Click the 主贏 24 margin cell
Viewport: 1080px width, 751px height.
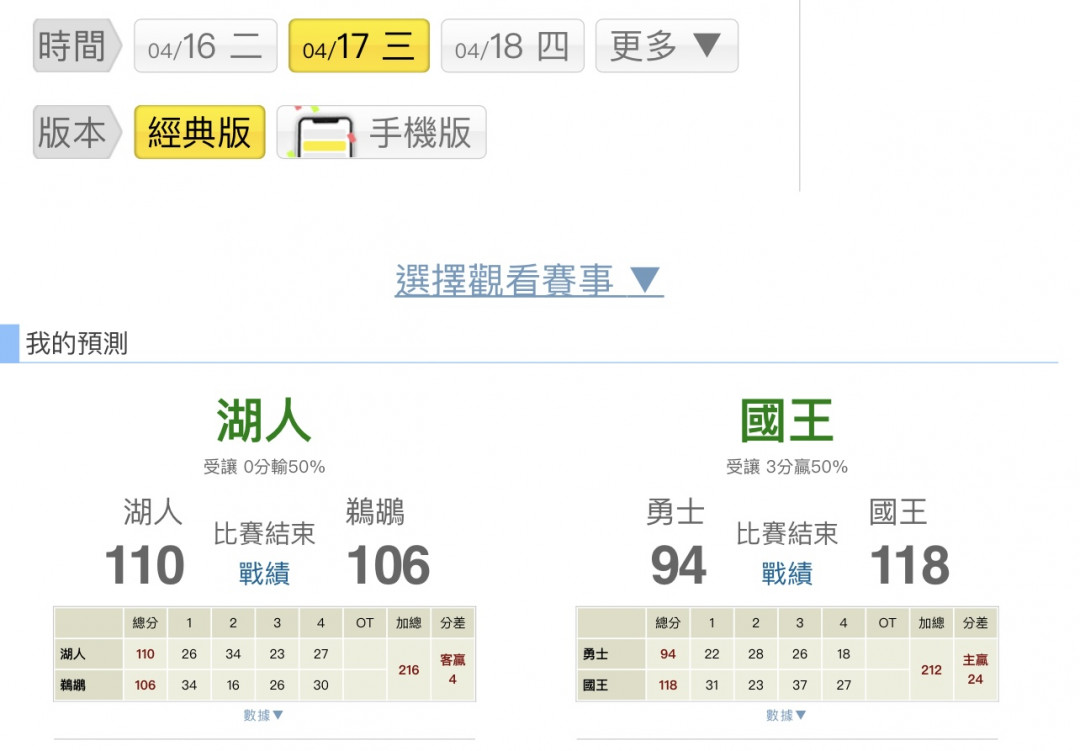tap(975, 670)
